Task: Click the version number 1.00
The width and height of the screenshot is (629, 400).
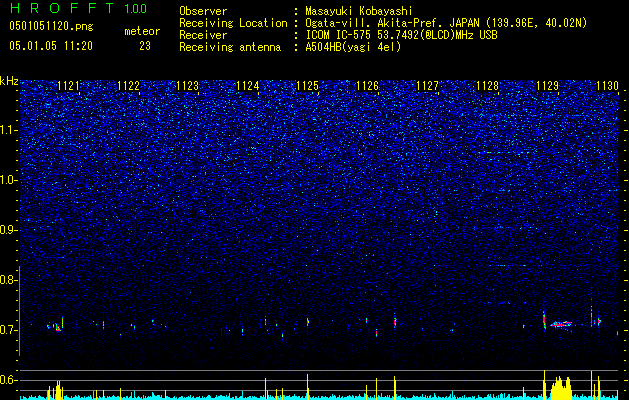Action: click(x=135, y=8)
